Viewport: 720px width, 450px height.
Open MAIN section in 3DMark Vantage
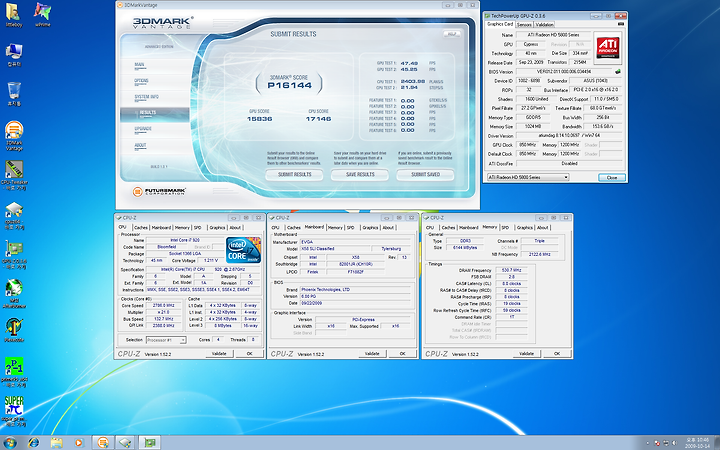pyautogui.click(x=140, y=65)
